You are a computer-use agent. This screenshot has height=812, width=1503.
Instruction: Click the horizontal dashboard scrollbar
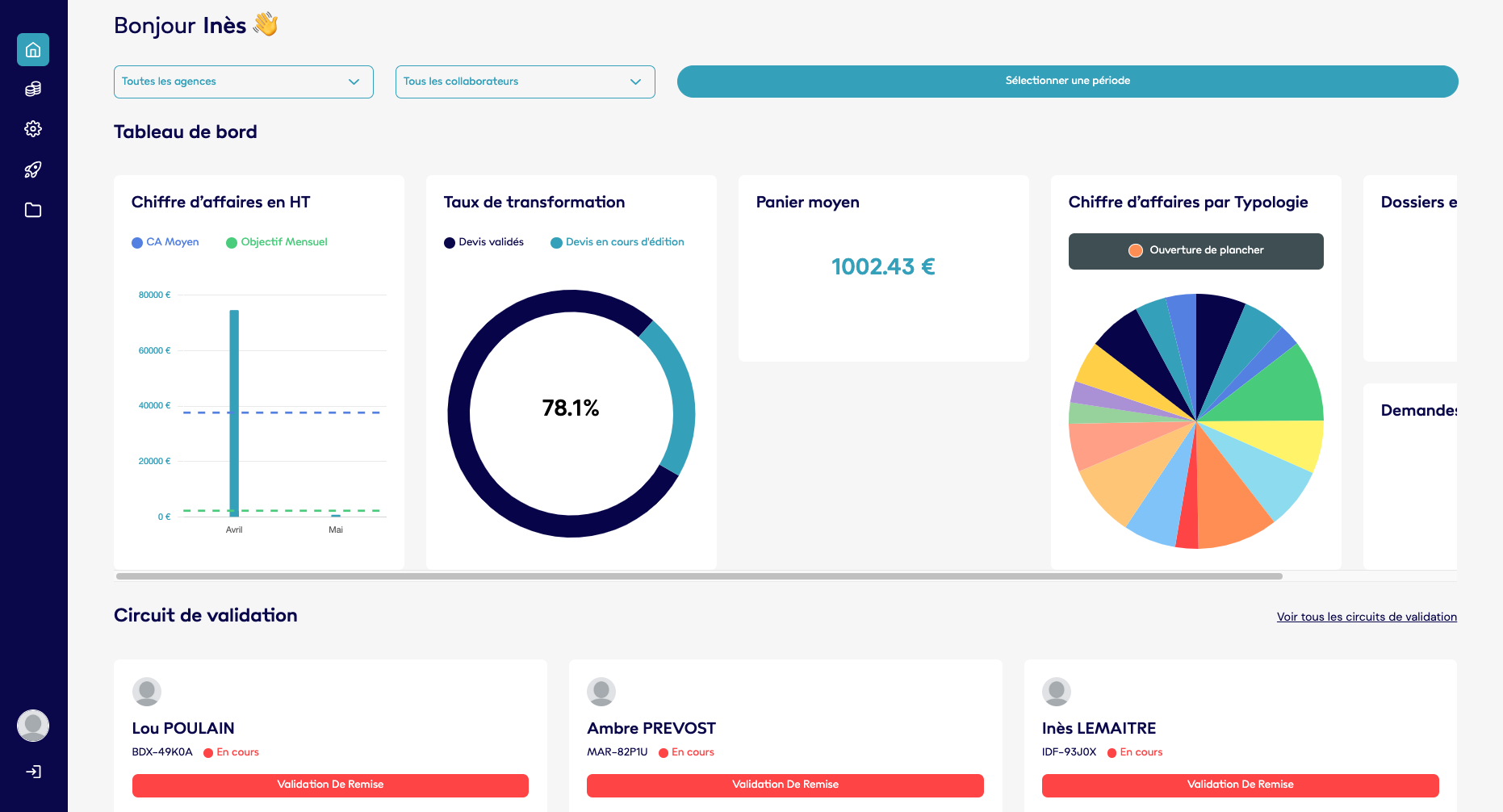tap(699, 576)
